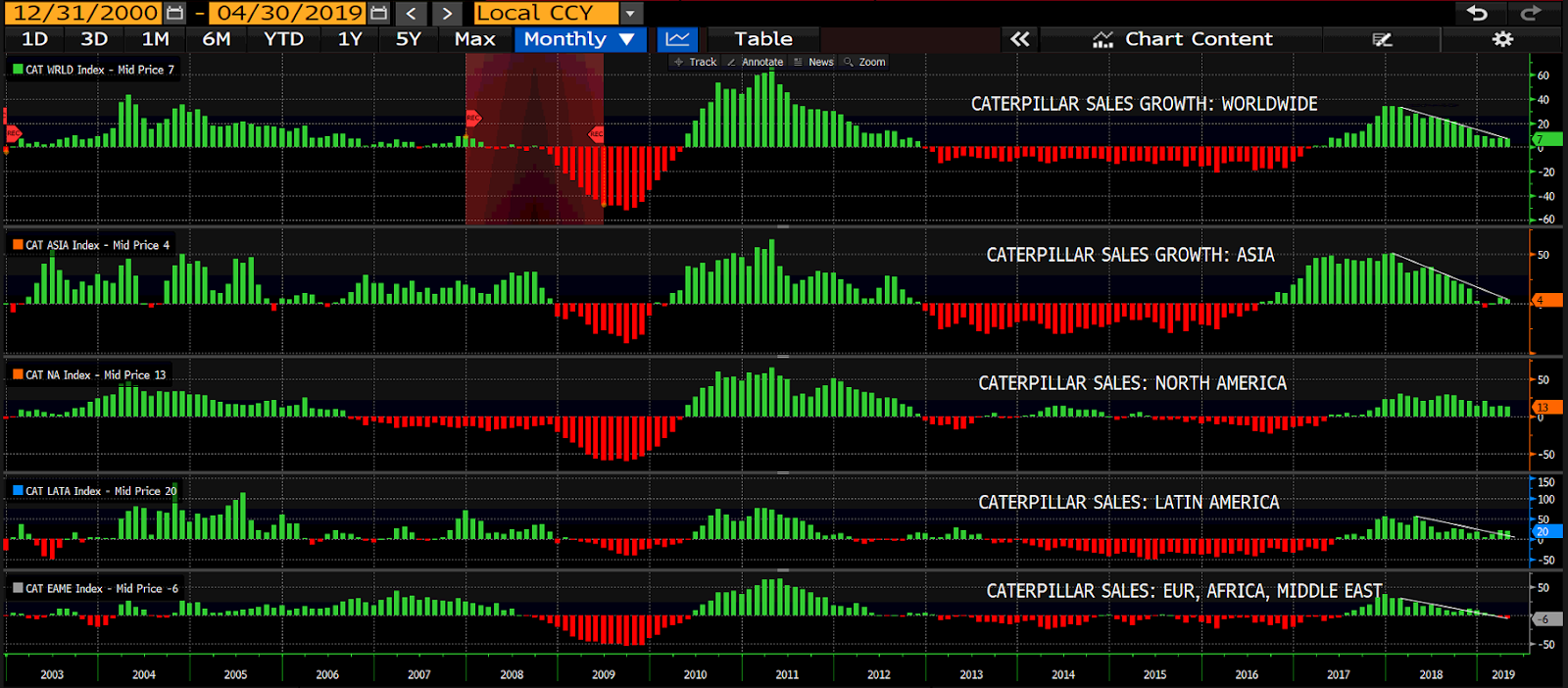This screenshot has width=1568, height=688.
Task: Click the gray last-value tag -6 on axis
Action: [1546, 618]
